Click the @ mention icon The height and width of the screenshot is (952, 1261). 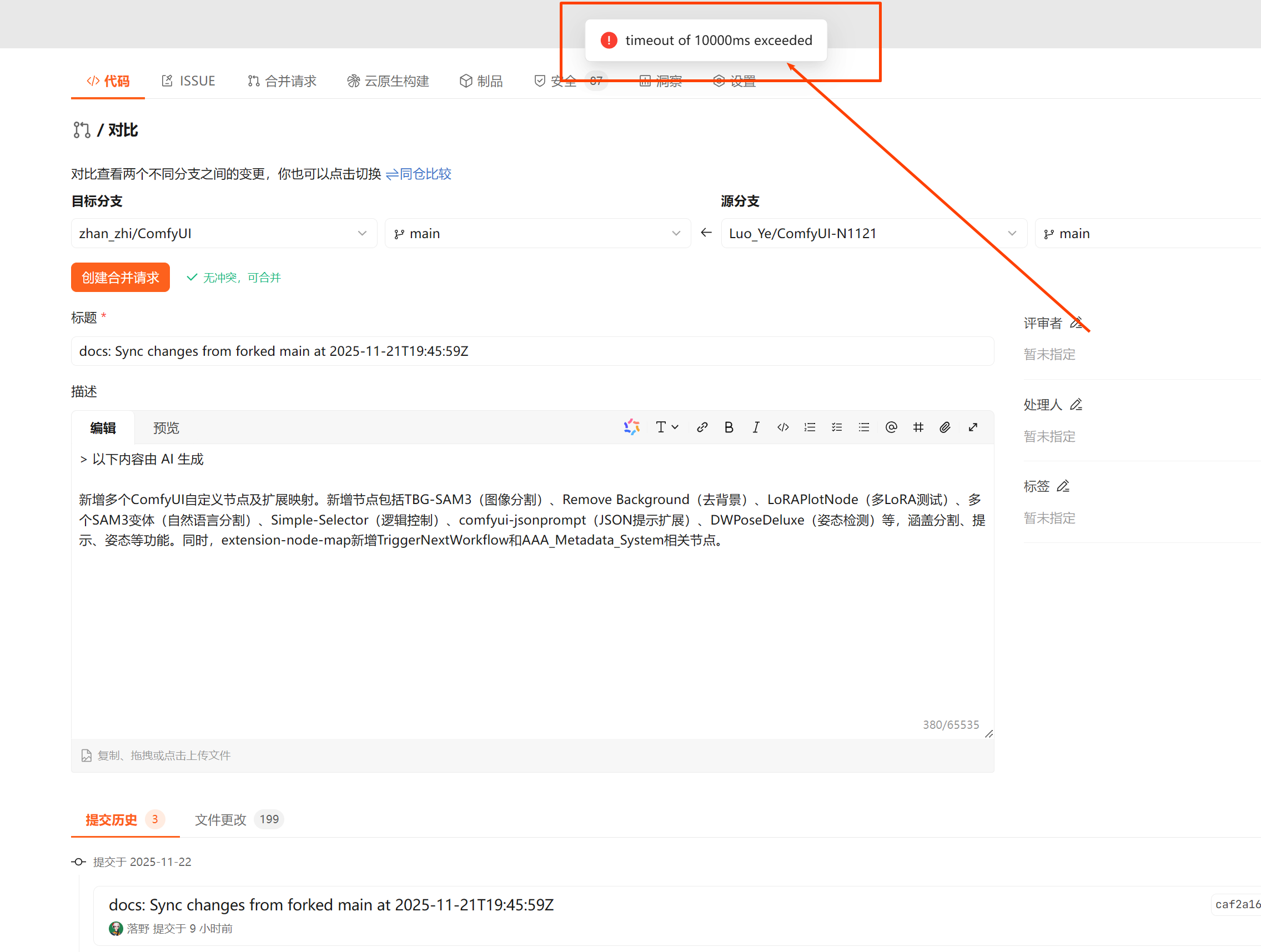(x=891, y=427)
